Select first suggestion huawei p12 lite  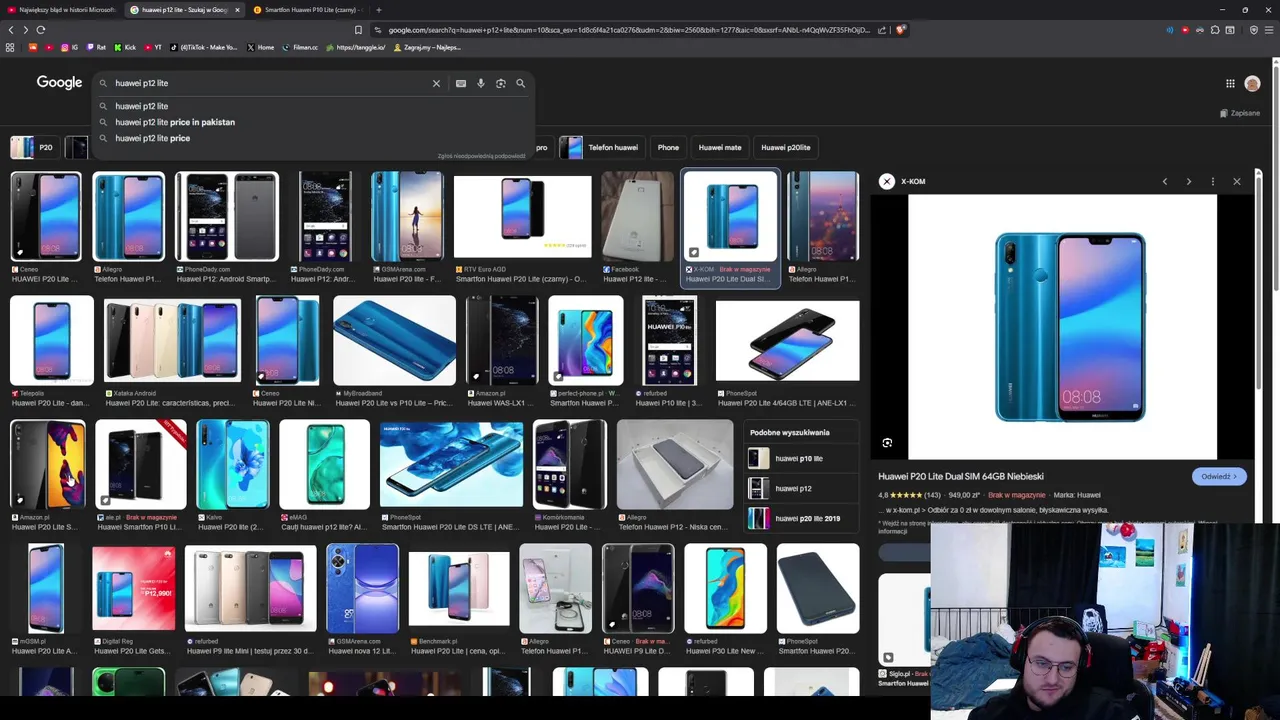[x=141, y=106]
